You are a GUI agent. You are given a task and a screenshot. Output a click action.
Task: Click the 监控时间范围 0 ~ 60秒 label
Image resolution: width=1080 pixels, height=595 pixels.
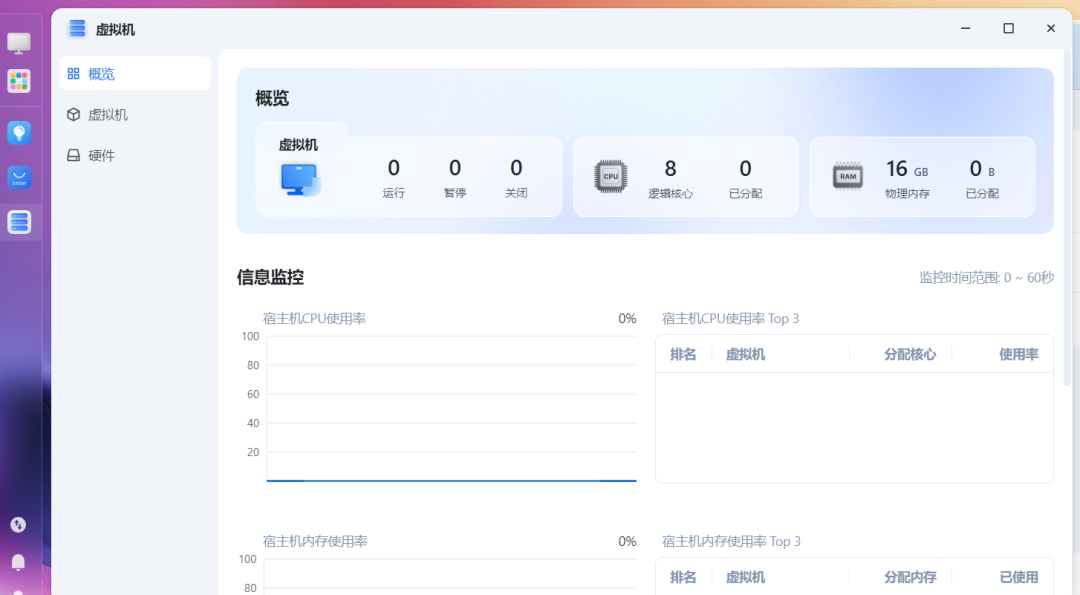pyautogui.click(x=986, y=278)
